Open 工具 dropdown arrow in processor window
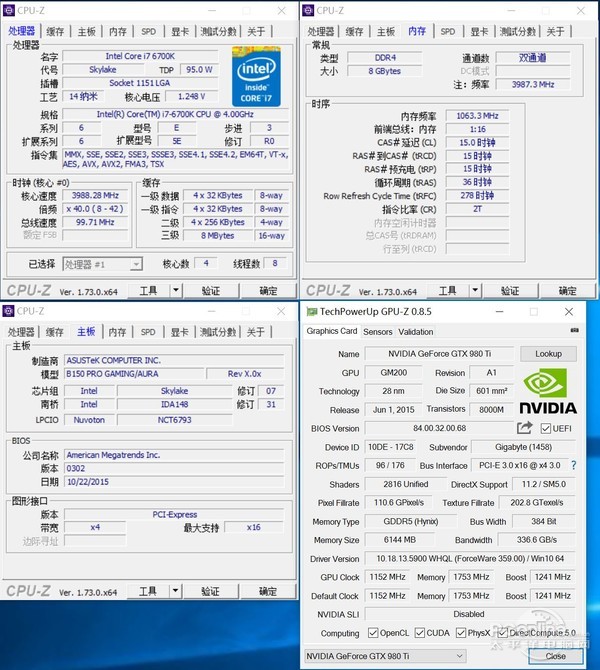The image size is (600, 670). (x=176, y=291)
